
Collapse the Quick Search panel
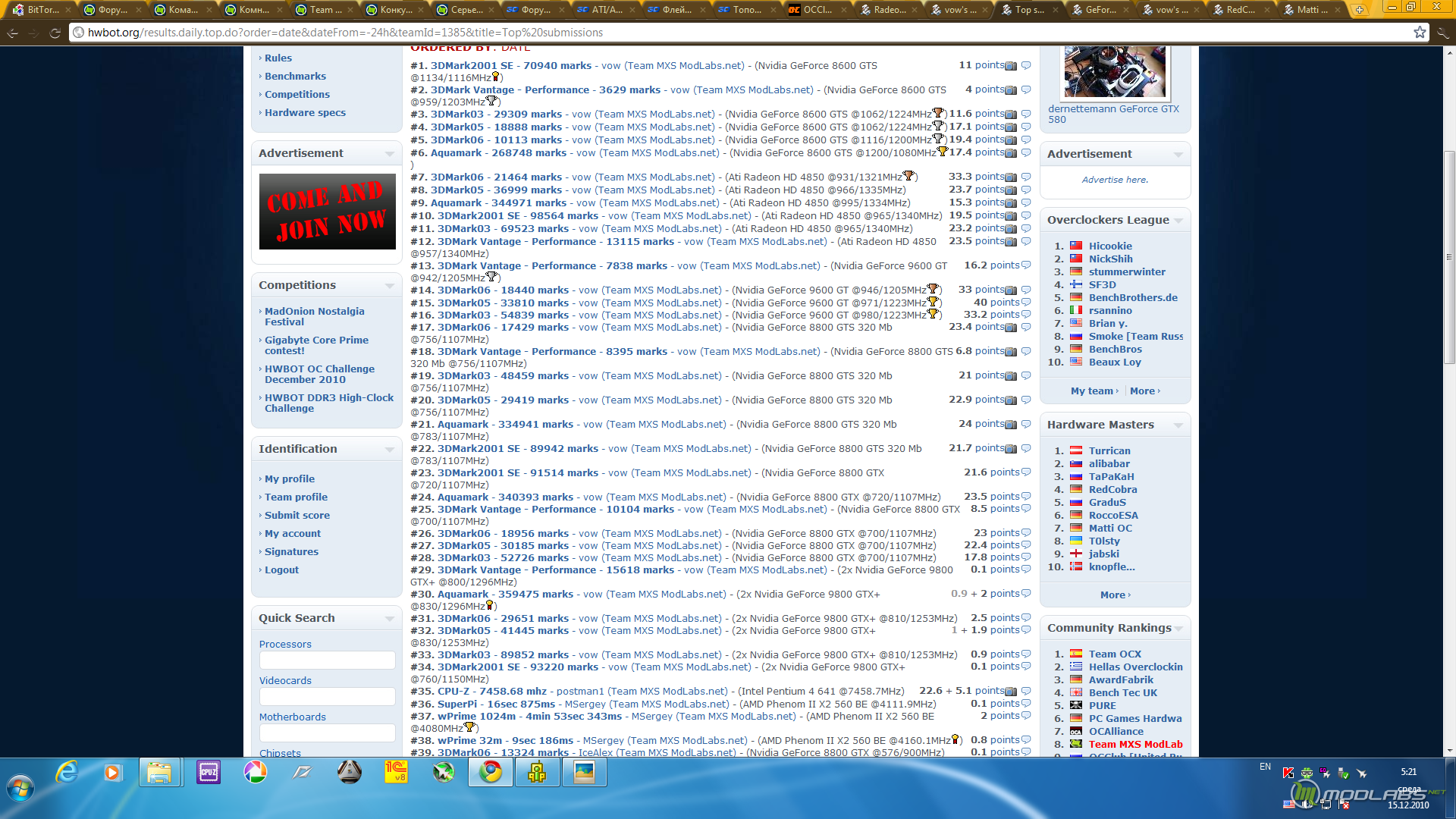[390, 619]
